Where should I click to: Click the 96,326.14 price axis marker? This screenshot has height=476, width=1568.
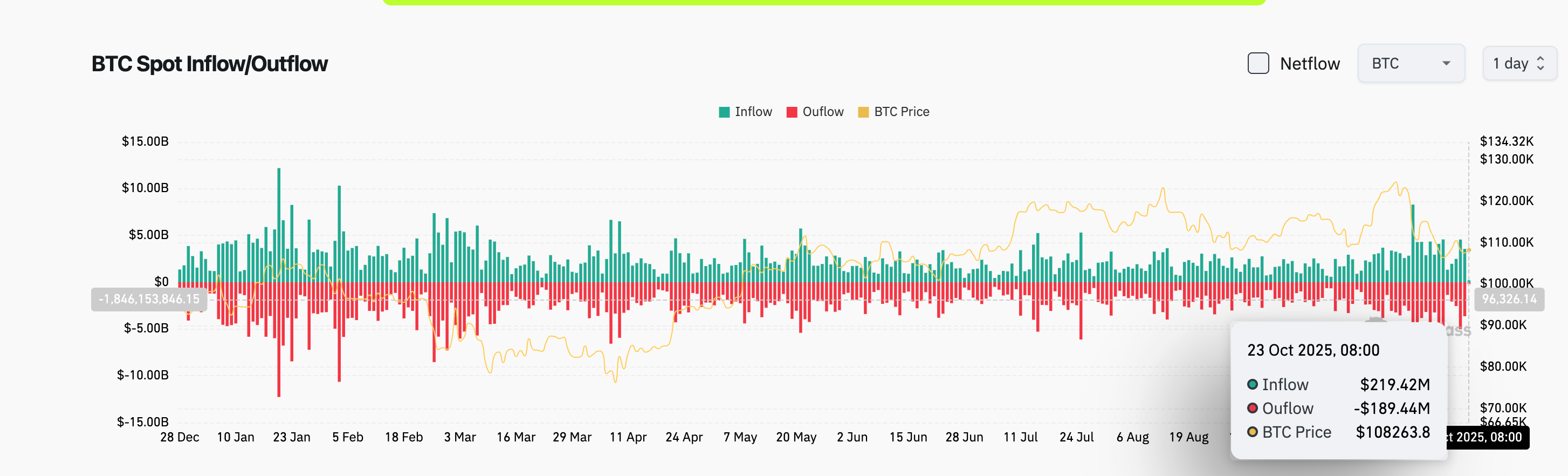1508,299
